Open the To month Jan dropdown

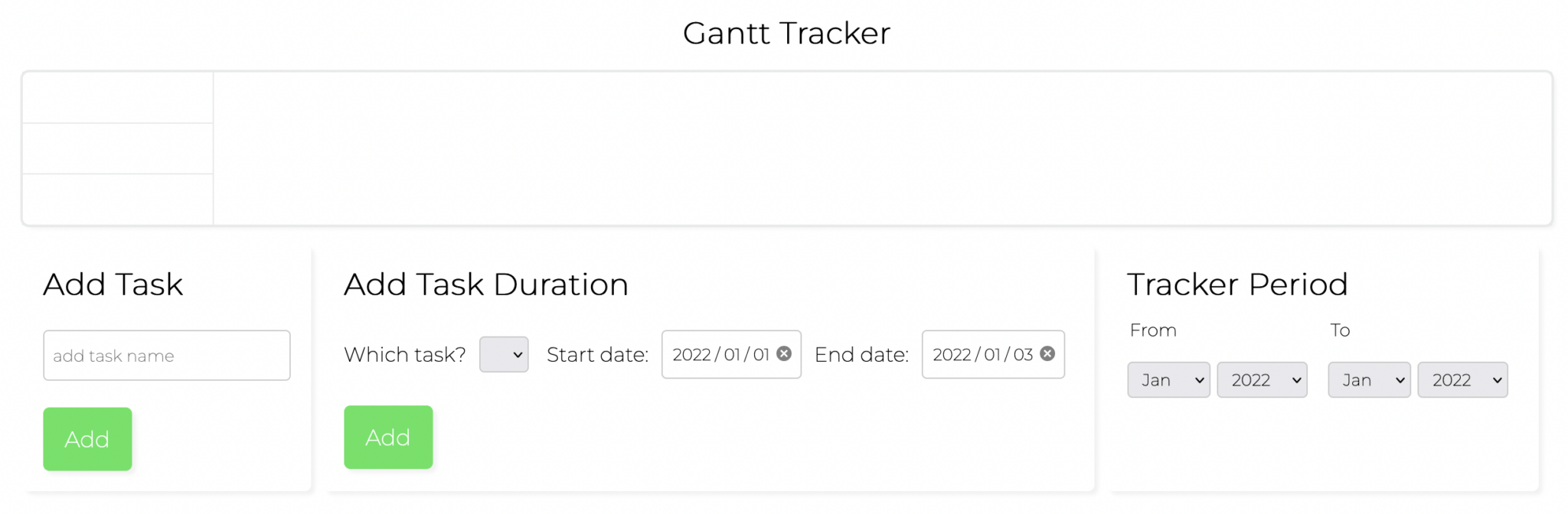pos(1369,380)
